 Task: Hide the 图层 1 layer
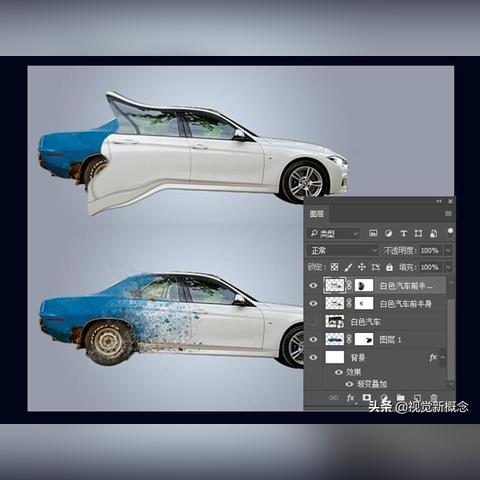tap(313, 339)
